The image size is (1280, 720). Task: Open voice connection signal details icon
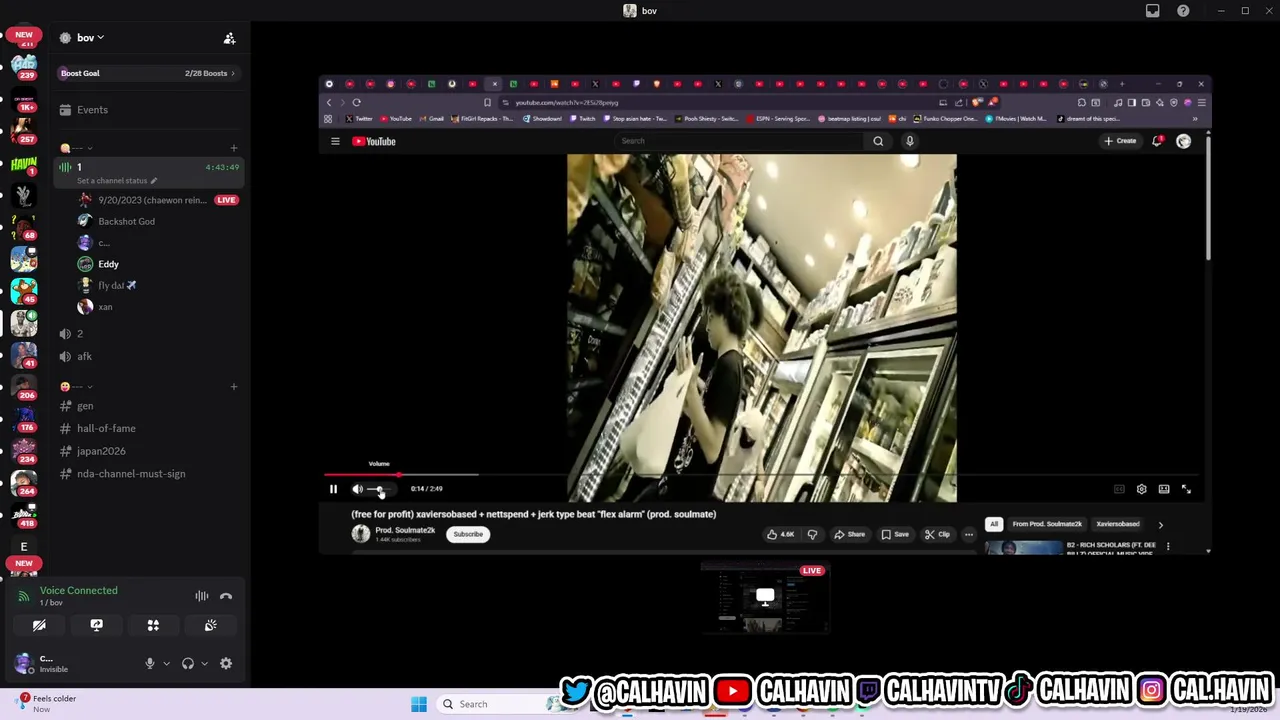24,596
